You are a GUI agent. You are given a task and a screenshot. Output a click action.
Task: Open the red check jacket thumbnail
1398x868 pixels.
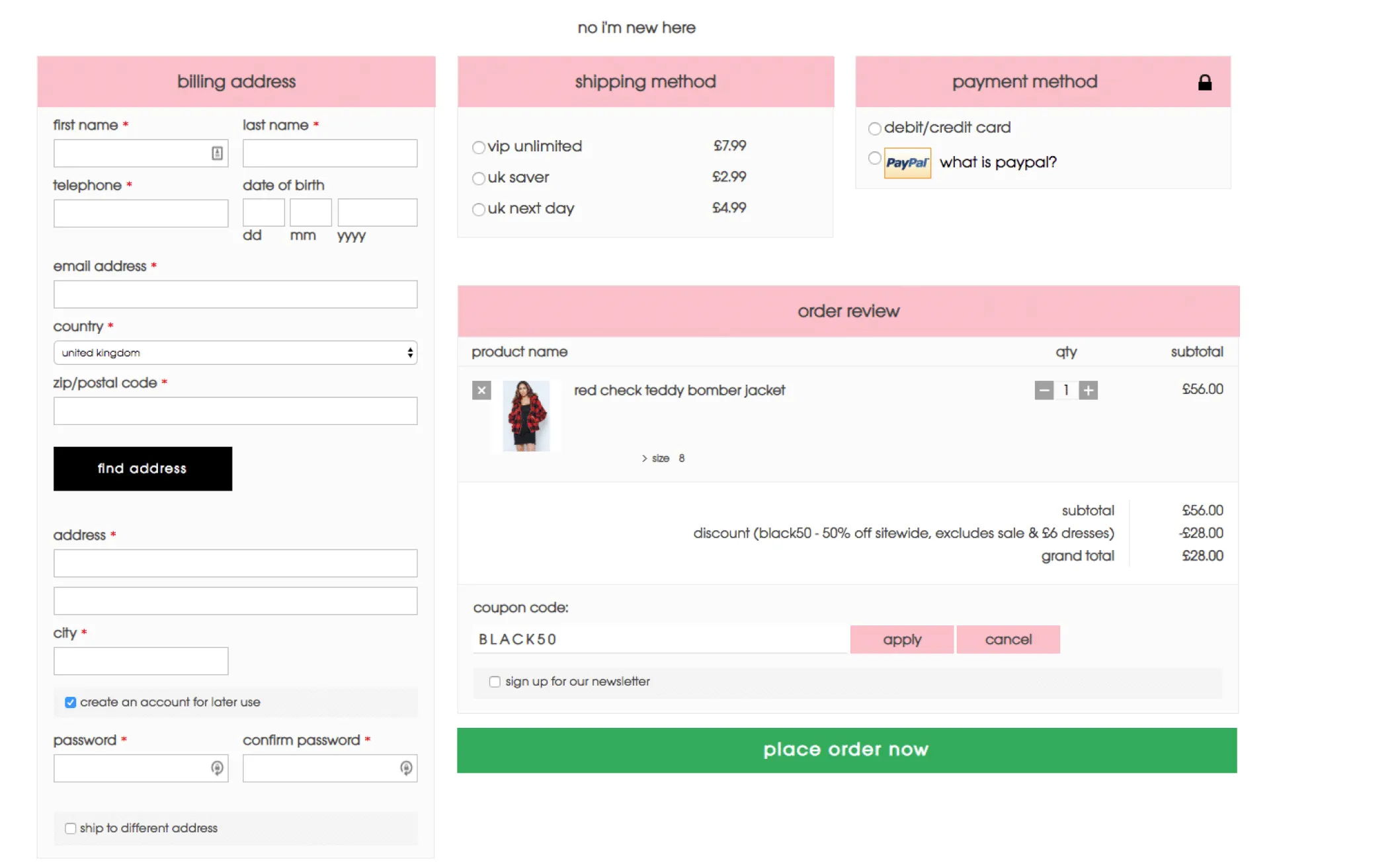click(526, 416)
